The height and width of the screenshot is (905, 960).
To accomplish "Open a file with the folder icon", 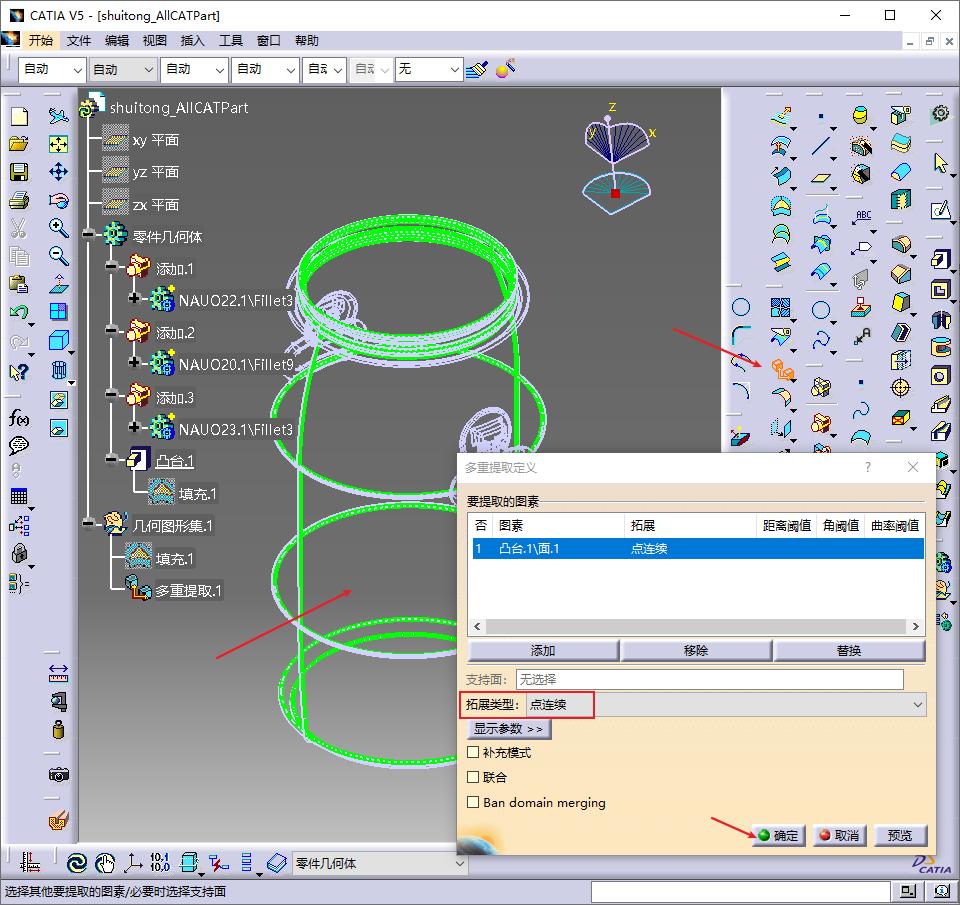I will (x=19, y=144).
